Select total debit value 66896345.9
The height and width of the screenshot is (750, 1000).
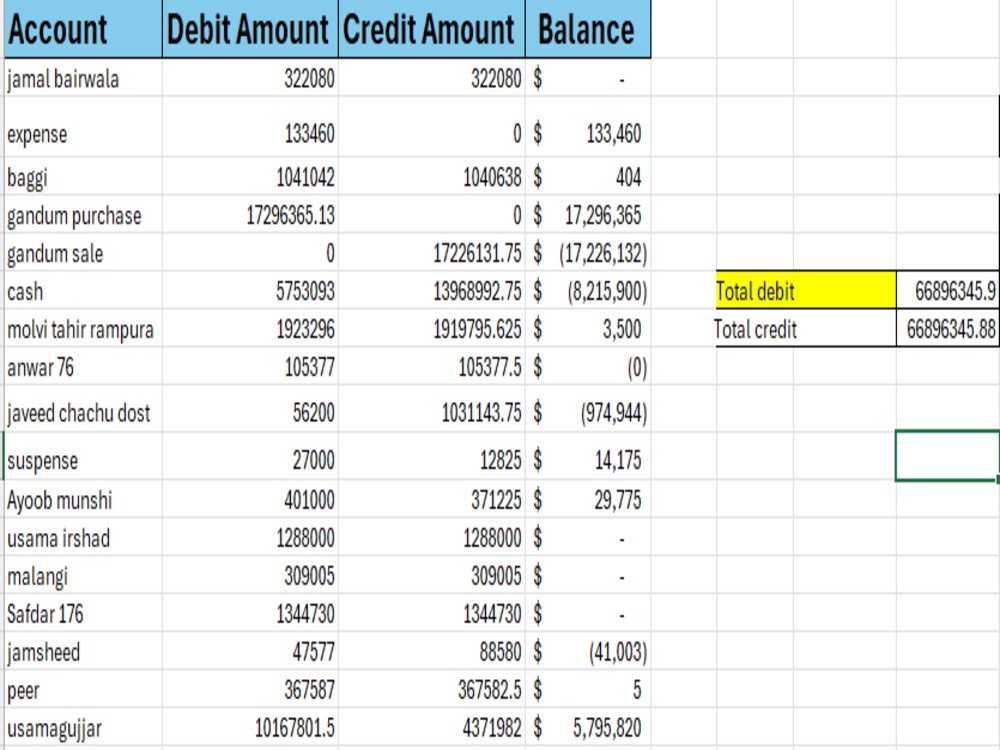(x=948, y=290)
